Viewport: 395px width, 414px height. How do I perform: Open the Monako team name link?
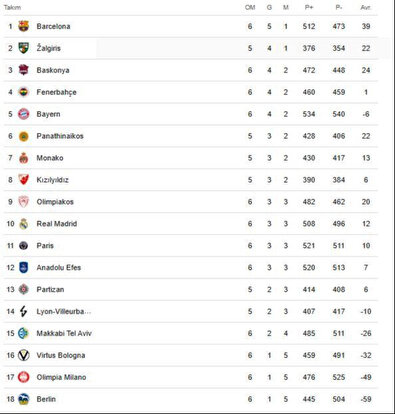pos(50,158)
